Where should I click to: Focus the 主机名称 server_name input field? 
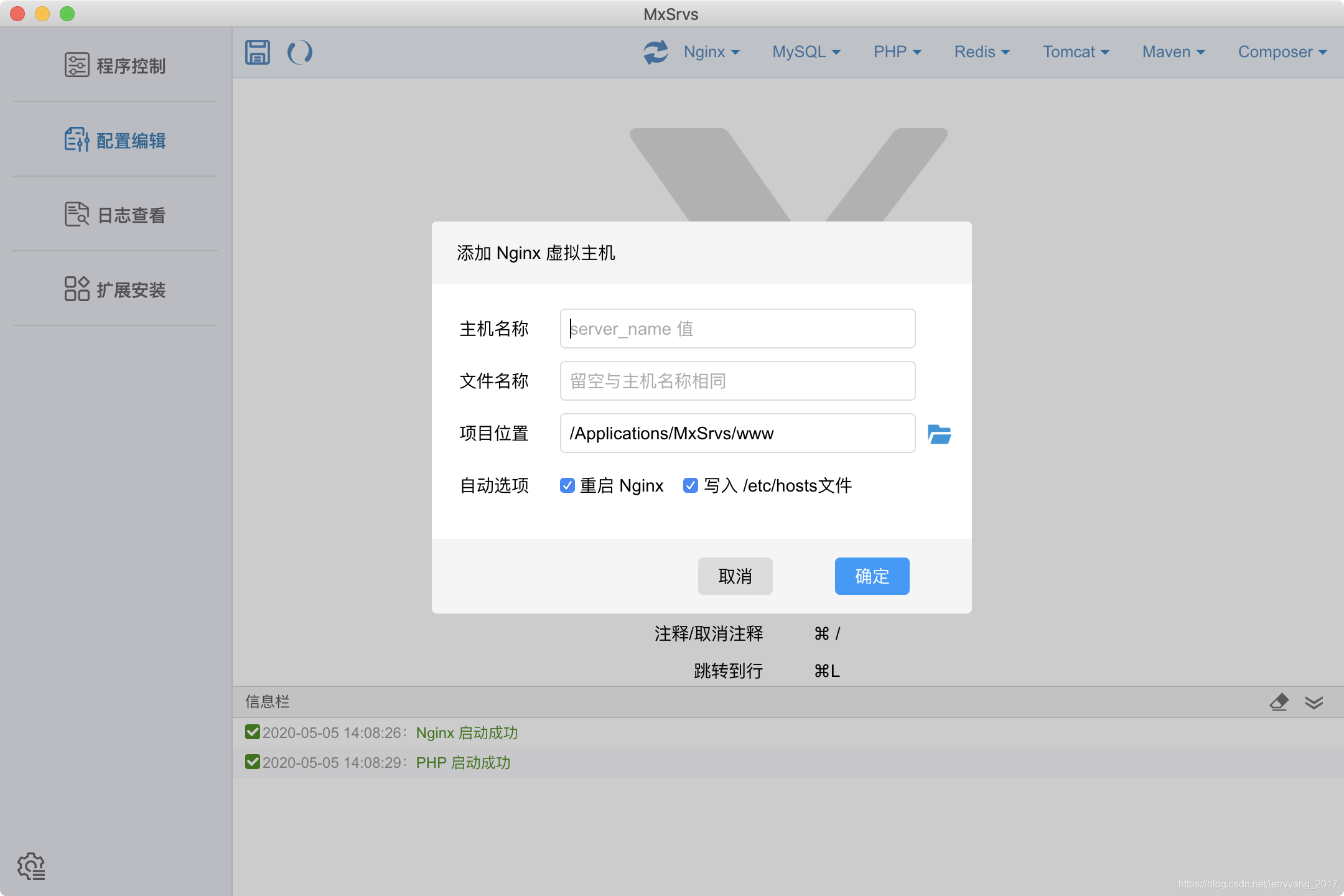point(737,329)
